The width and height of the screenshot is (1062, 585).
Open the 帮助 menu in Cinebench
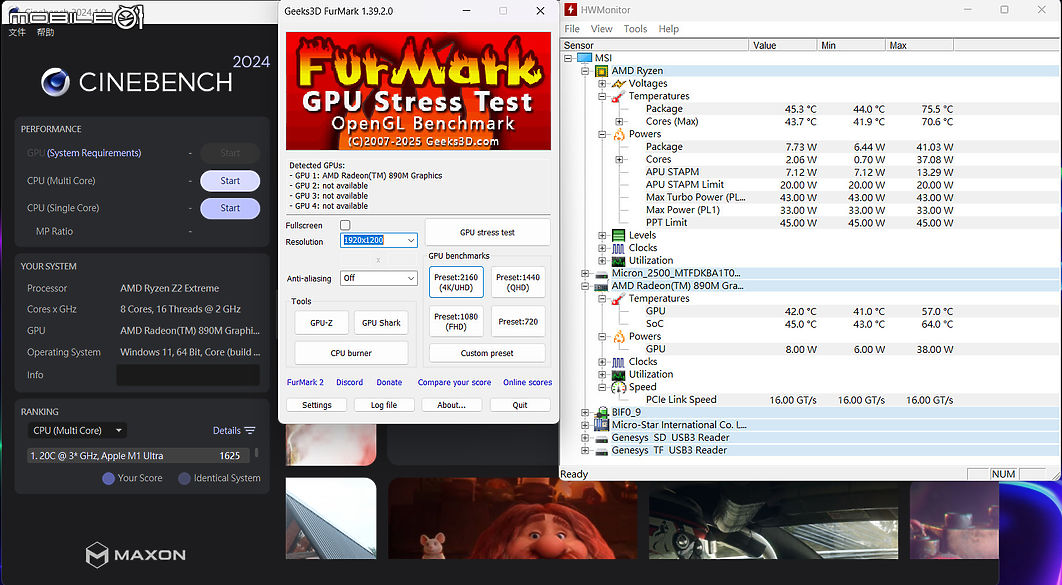[x=45, y=32]
